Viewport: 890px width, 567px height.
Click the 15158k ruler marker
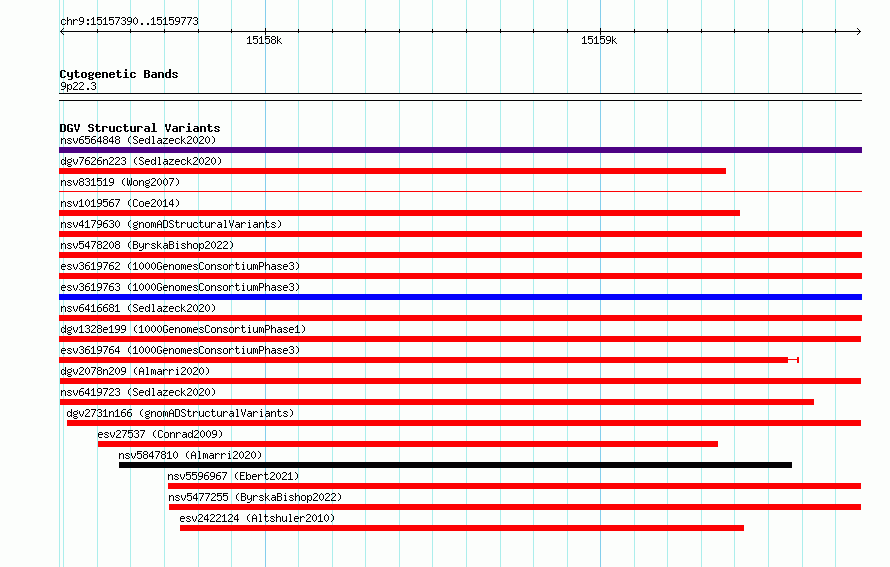(x=264, y=40)
